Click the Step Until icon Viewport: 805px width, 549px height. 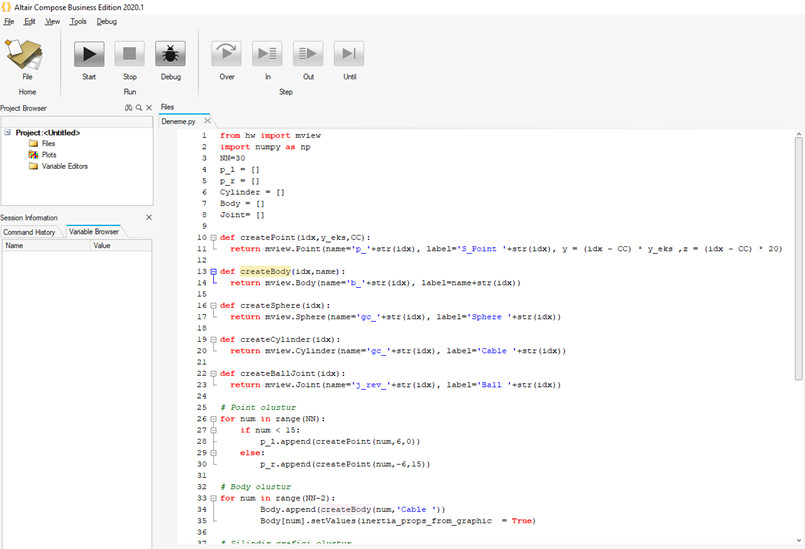[x=349, y=55]
